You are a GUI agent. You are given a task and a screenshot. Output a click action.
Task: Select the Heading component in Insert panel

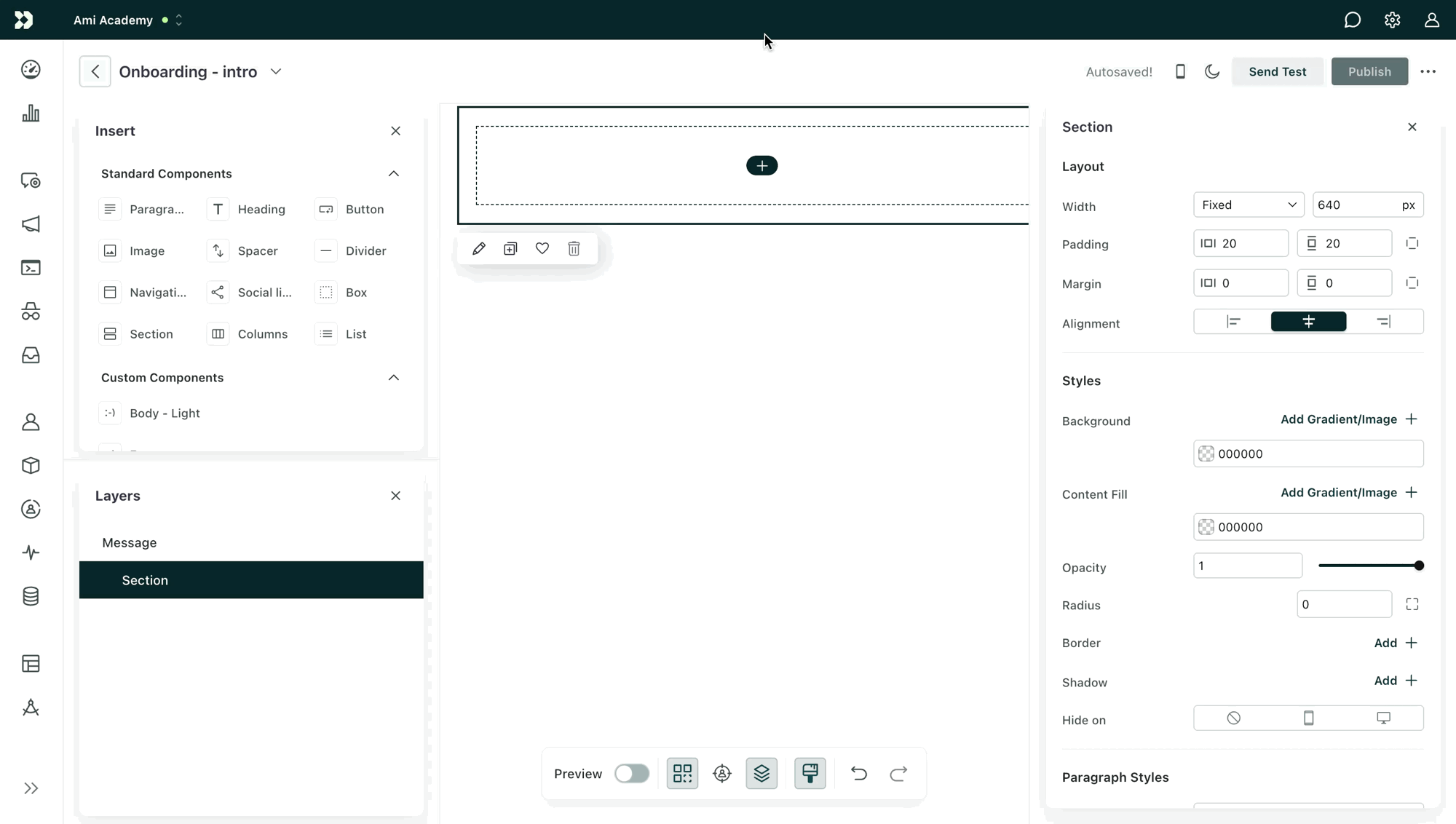(262, 209)
